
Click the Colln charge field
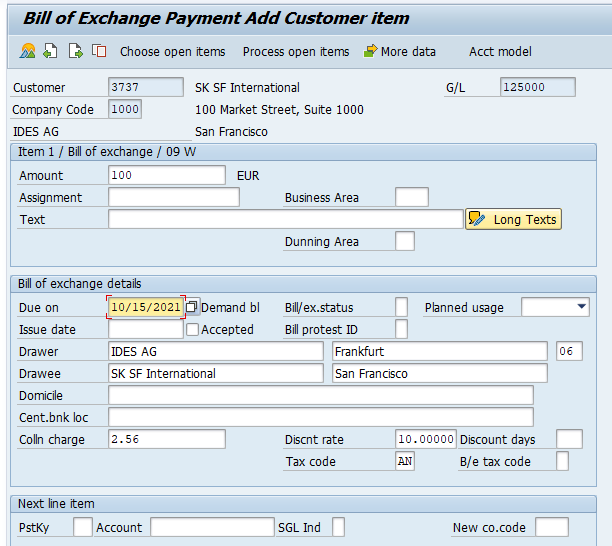(166, 439)
